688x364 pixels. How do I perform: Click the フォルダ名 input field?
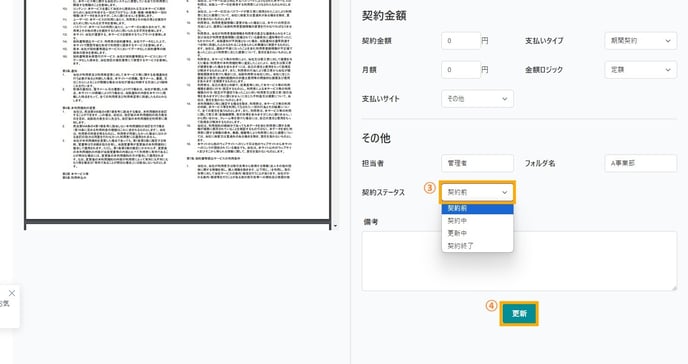pos(641,163)
